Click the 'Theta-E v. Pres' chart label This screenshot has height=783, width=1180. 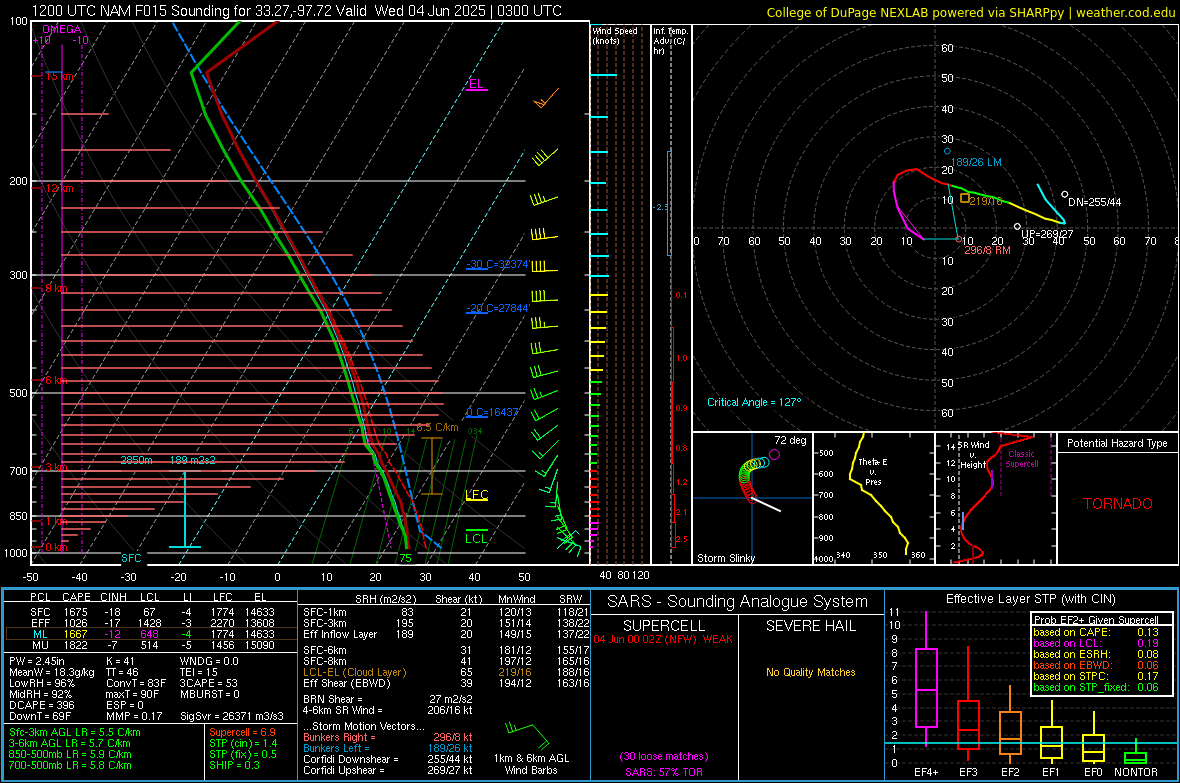coord(873,471)
